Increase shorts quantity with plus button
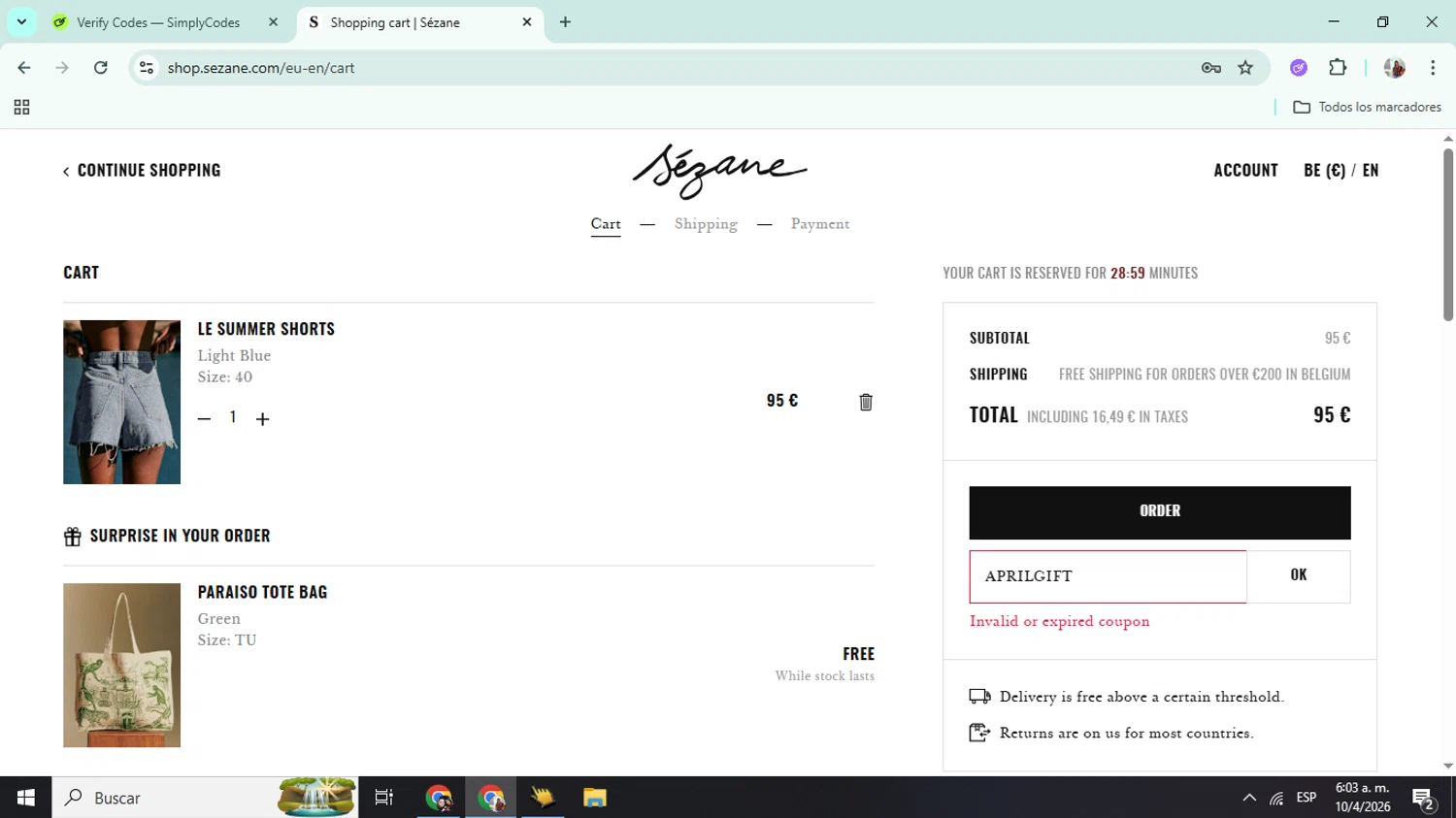This screenshot has height=818, width=1456. (x=262, y=418)
